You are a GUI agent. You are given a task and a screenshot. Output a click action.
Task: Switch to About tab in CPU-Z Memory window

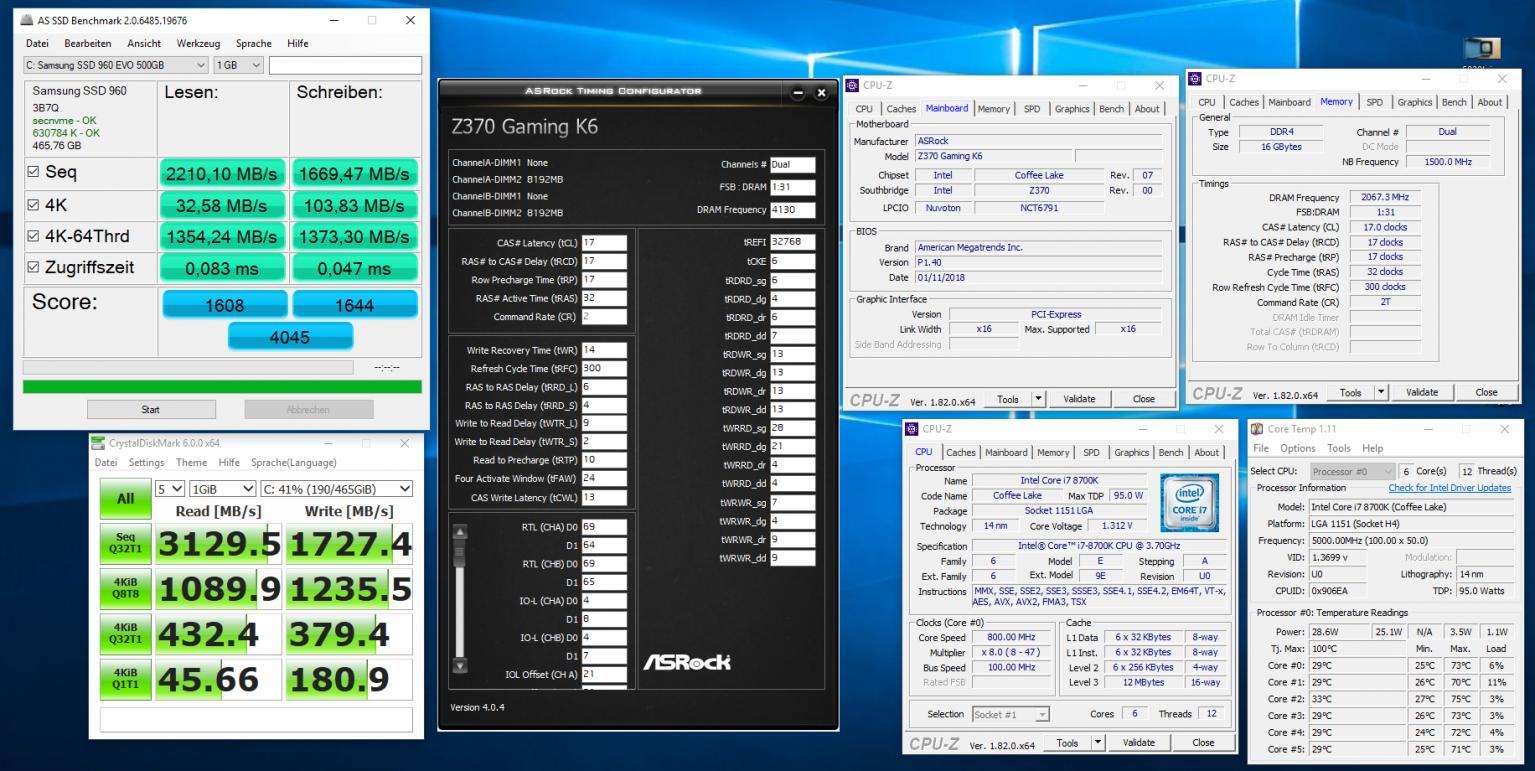(x=1490, y=102)
